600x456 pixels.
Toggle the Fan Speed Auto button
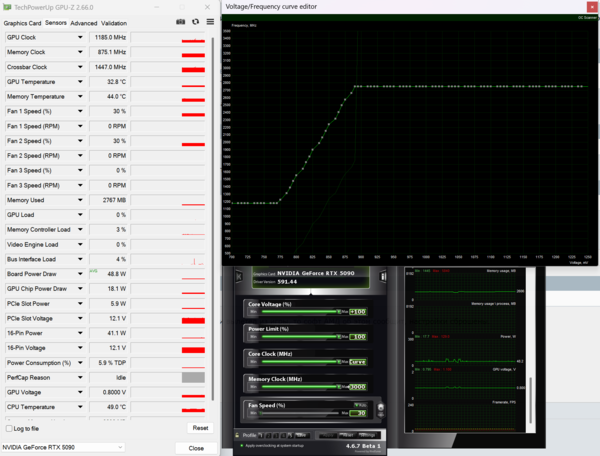point(360,405)
